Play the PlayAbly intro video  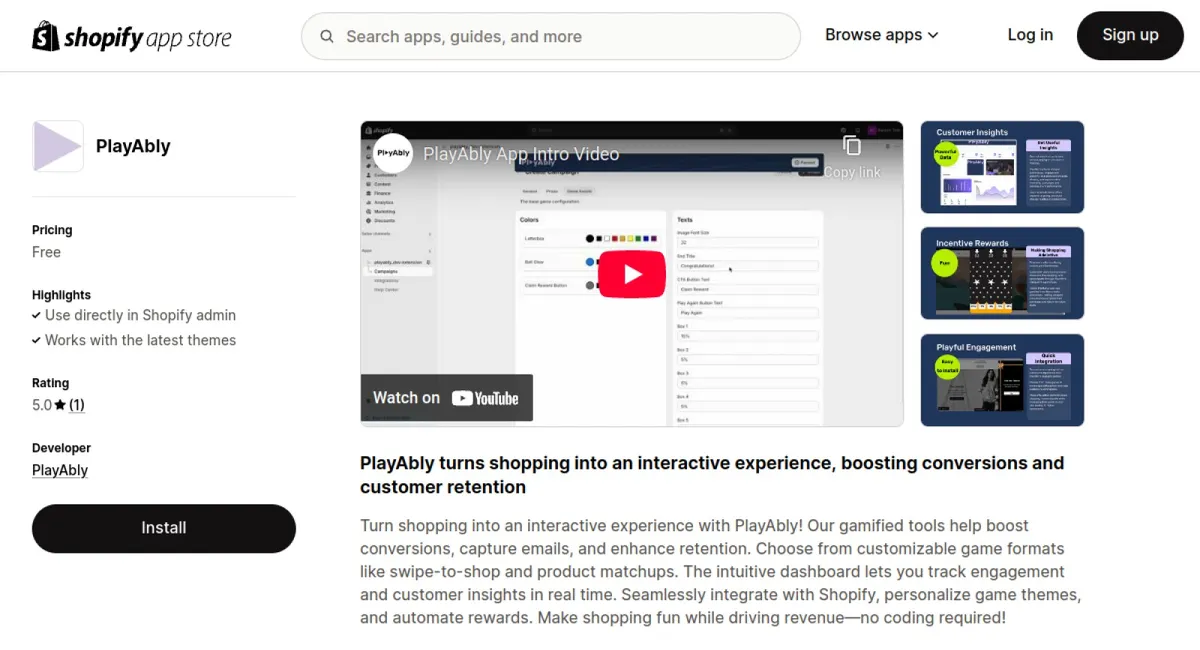tap(632, 274)
